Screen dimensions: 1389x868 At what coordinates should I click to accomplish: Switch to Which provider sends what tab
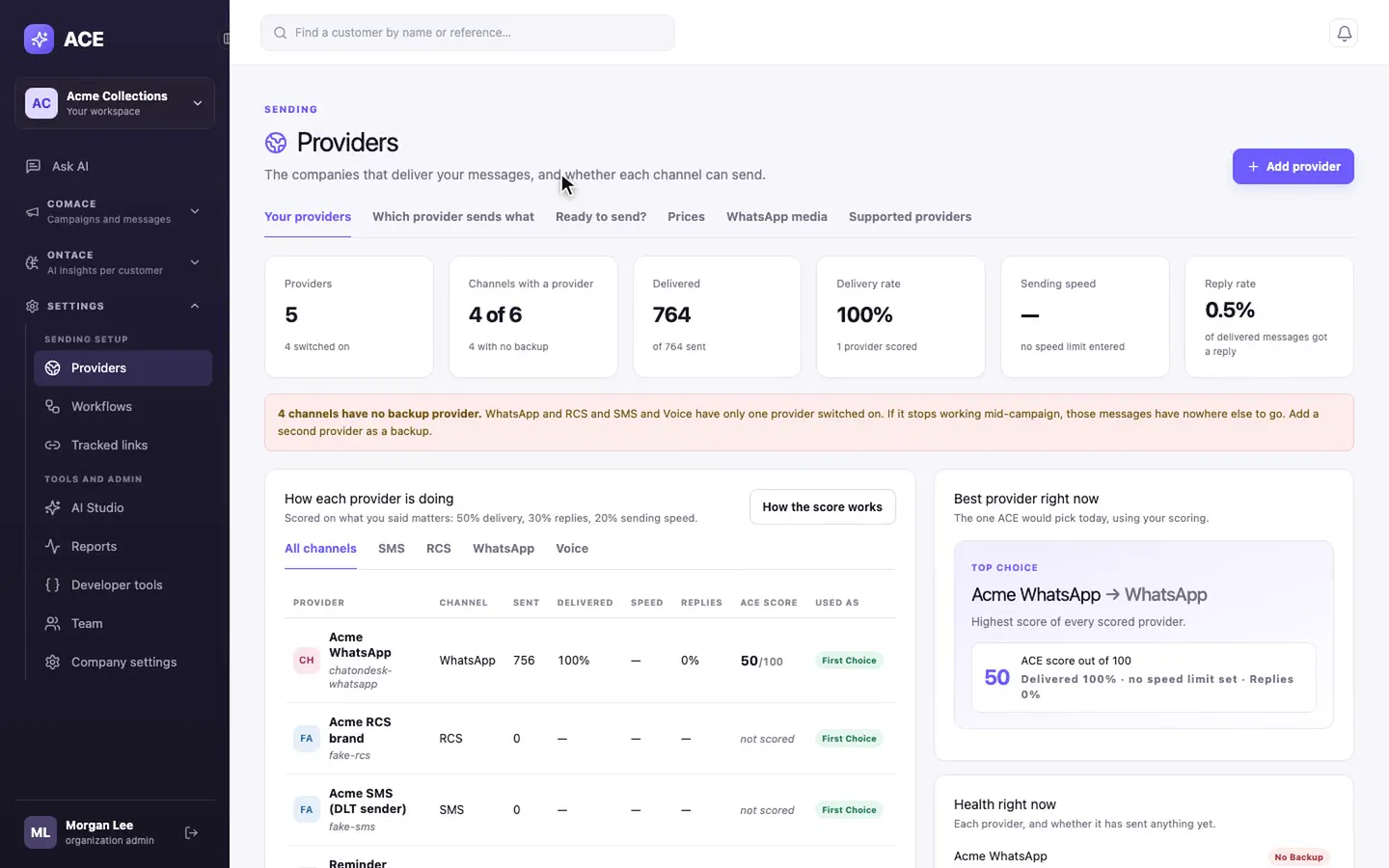click(453, 217)
